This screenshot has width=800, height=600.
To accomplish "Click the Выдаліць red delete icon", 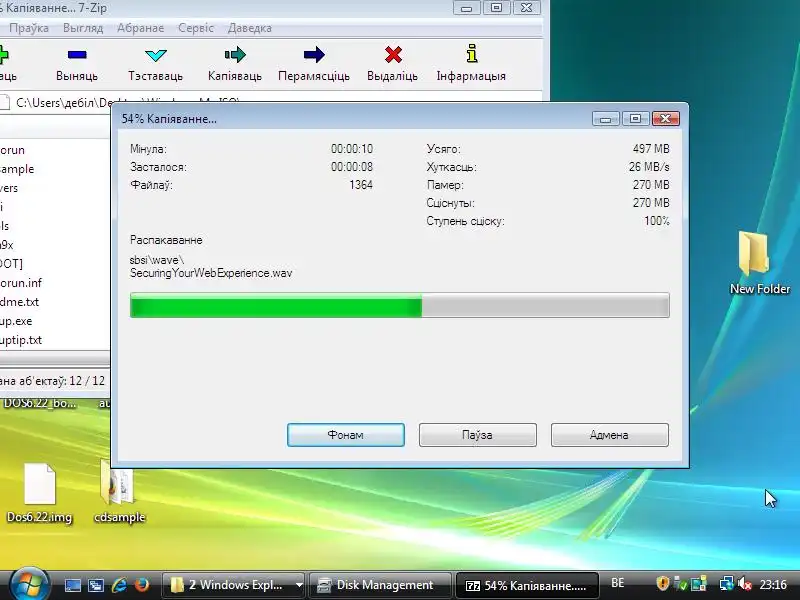I will tap(393, 55).
